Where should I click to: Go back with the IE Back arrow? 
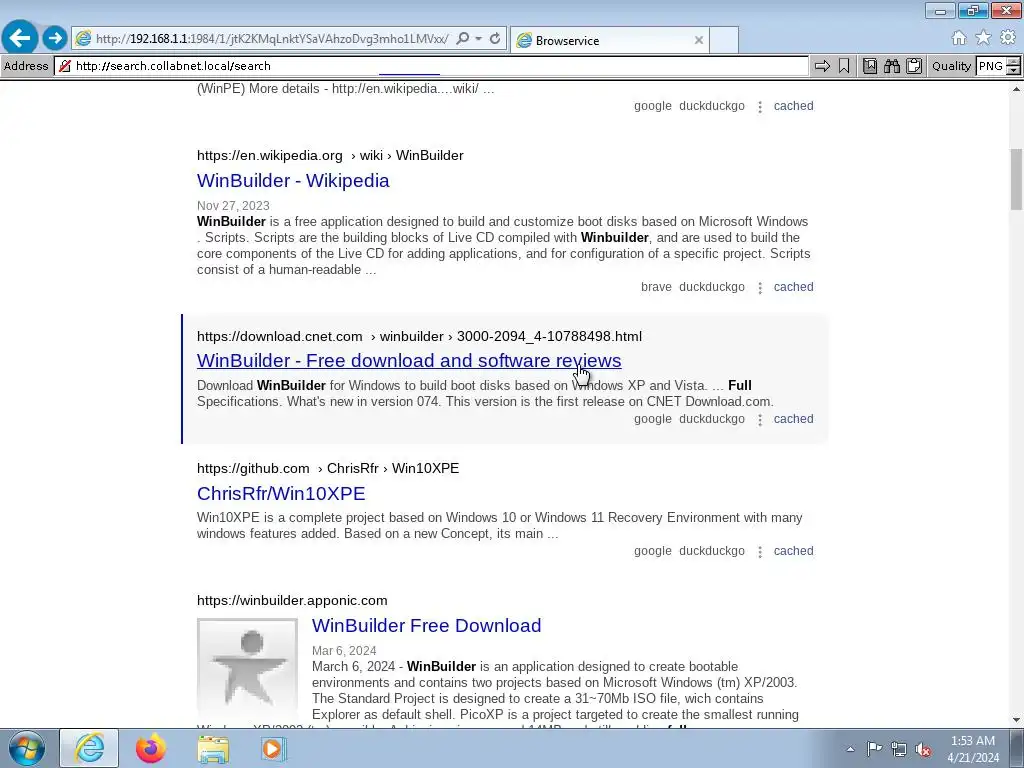20,37
